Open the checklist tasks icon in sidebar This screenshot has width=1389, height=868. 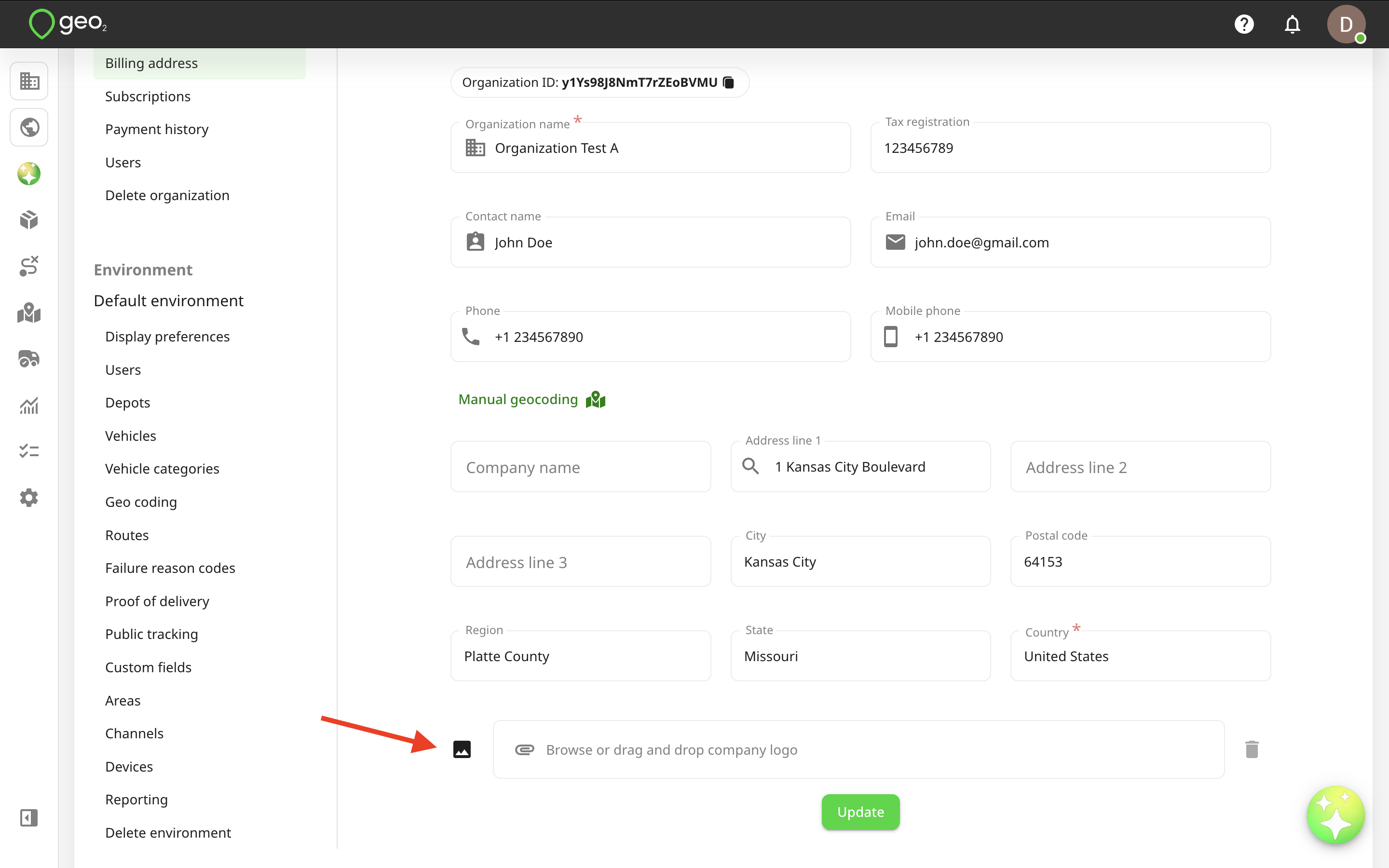(29, 451)
